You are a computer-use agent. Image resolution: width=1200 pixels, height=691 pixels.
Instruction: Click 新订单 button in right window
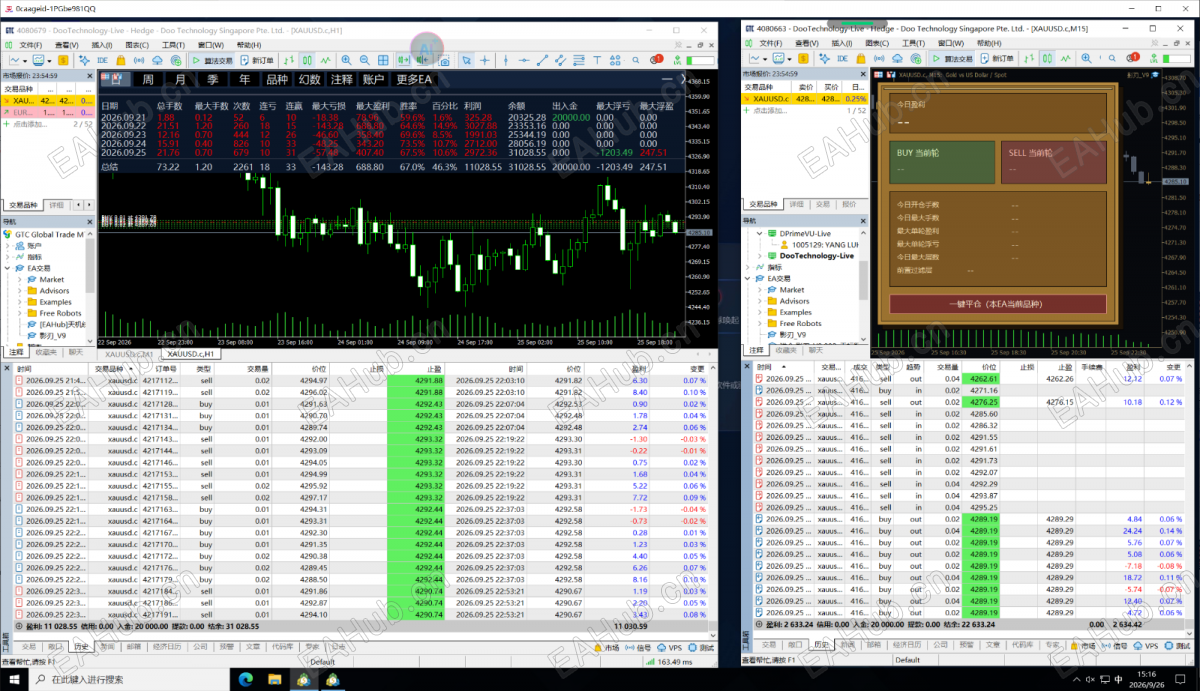tap(997, 58)
